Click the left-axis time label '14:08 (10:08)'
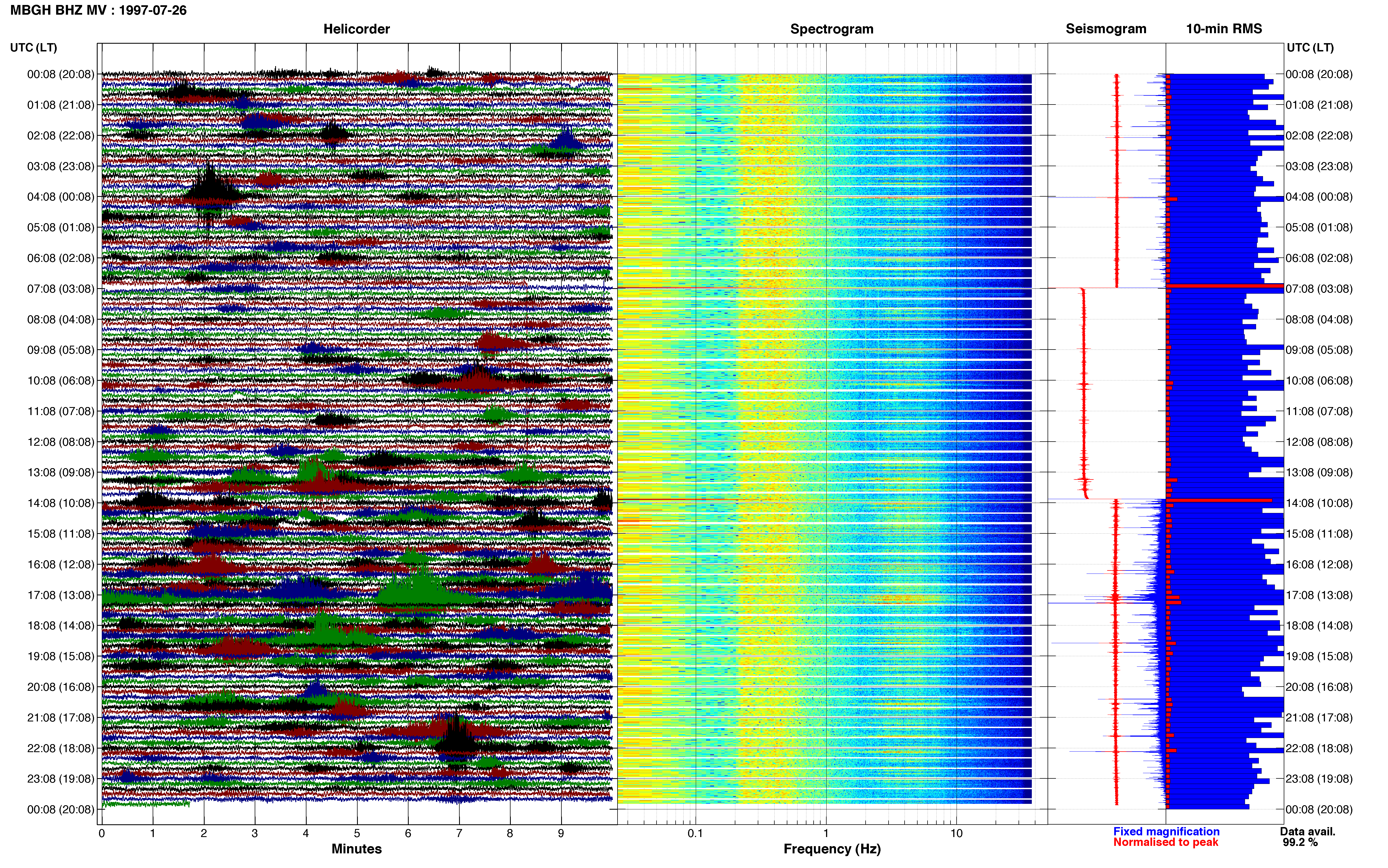Viewport: 1388px width, 868px height. [x=61, y=504]
